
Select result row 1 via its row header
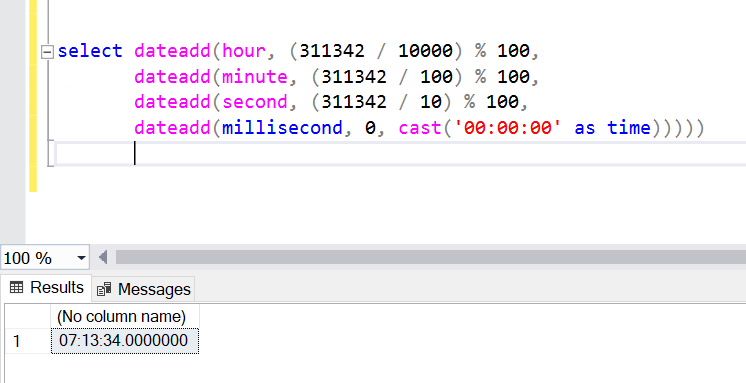click(x=28, y=341)
